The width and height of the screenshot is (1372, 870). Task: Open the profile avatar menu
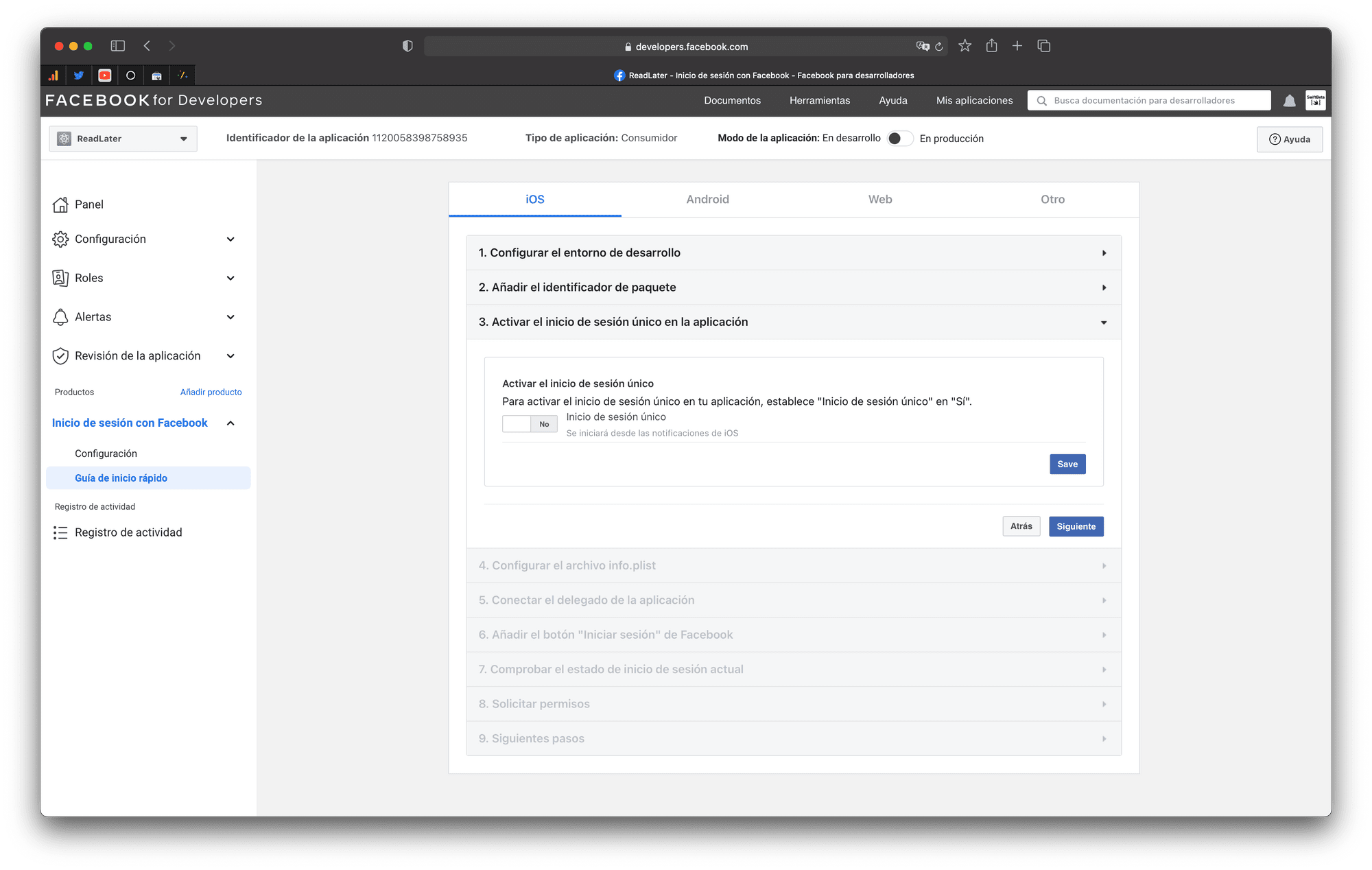(x=1316, y=100)
